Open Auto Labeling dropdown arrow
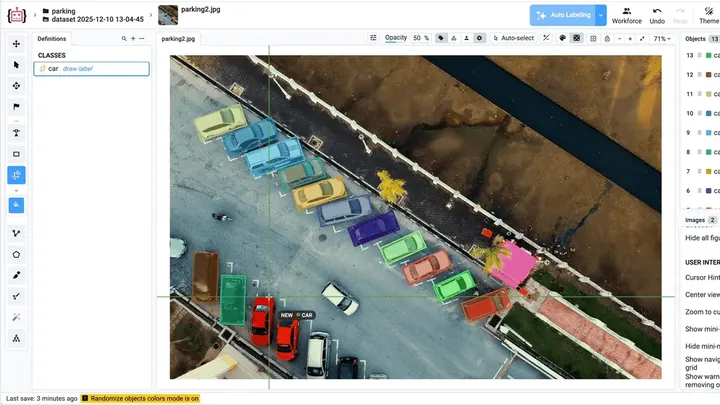Viewport: 720px width, 405px height. click(x=601, y=15)
